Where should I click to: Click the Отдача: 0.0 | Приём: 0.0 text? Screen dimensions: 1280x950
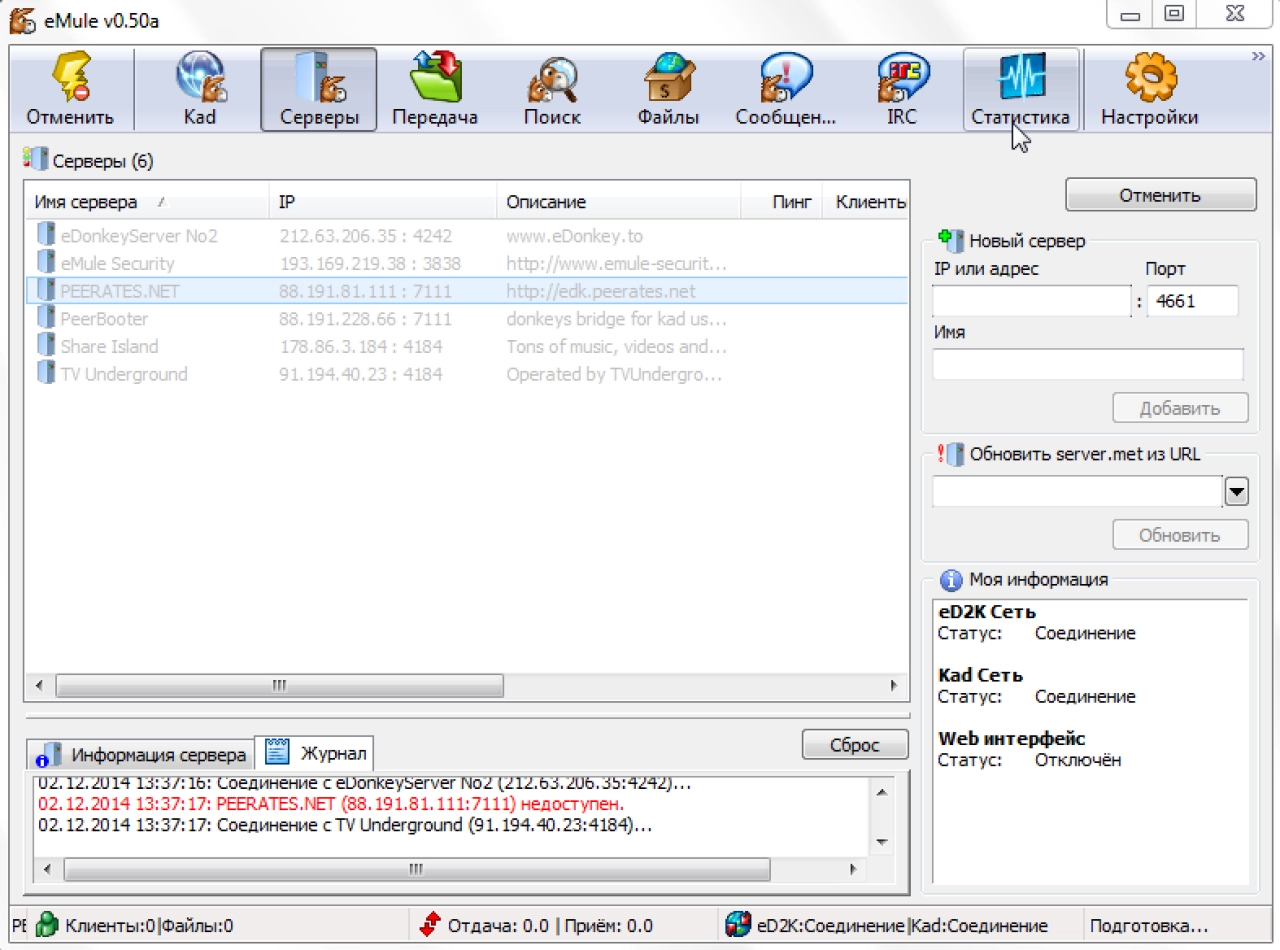tap(550, 926)
